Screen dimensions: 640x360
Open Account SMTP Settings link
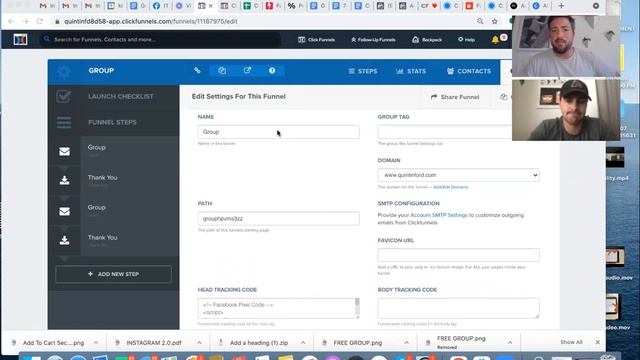(439, 215)
